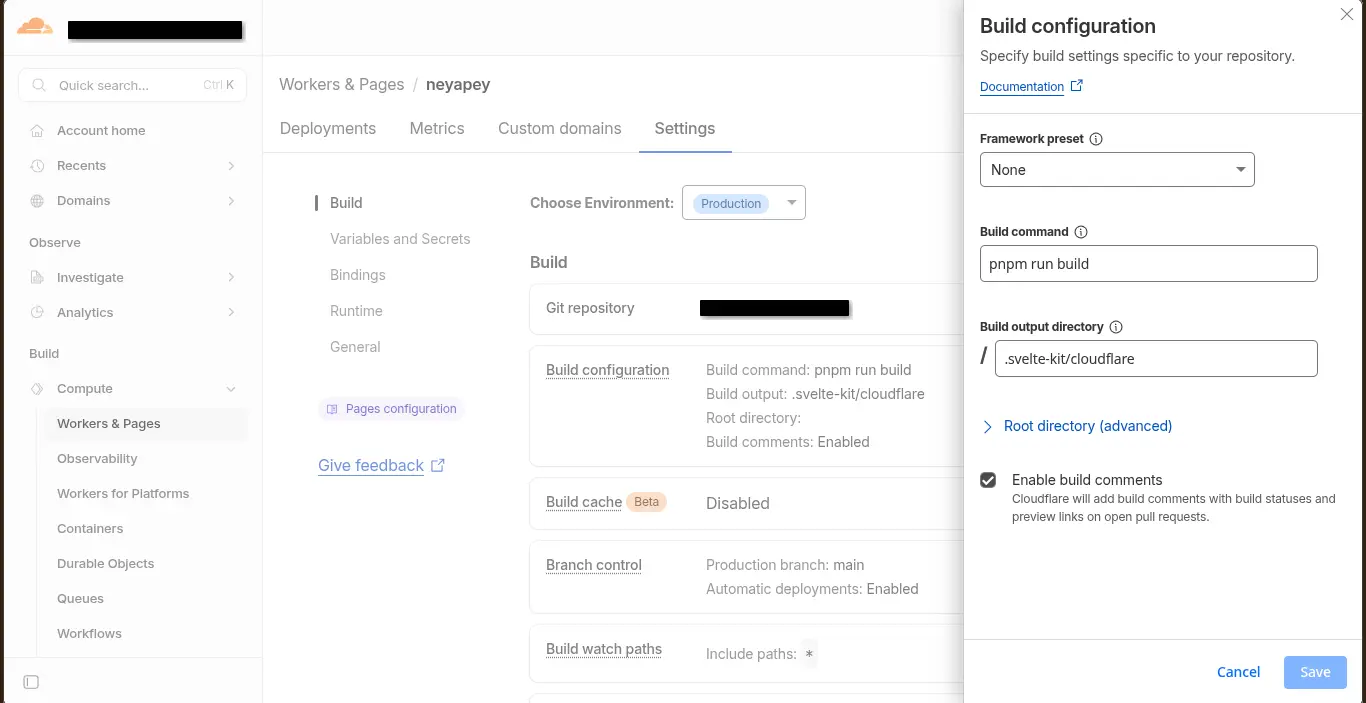The height and width of the screenshot is (703, 1366).
Task: Click info icon beside Framework preset
Action: point(1096,139)
